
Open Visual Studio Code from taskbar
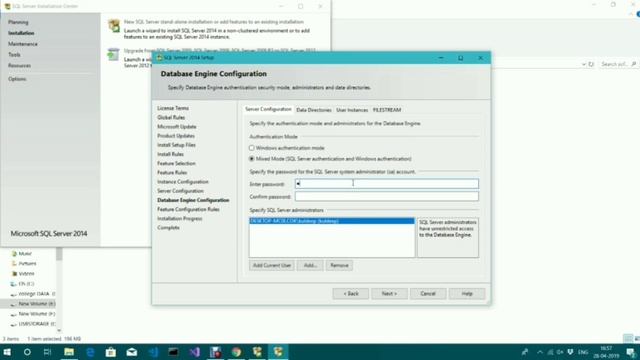click(153, 352)
